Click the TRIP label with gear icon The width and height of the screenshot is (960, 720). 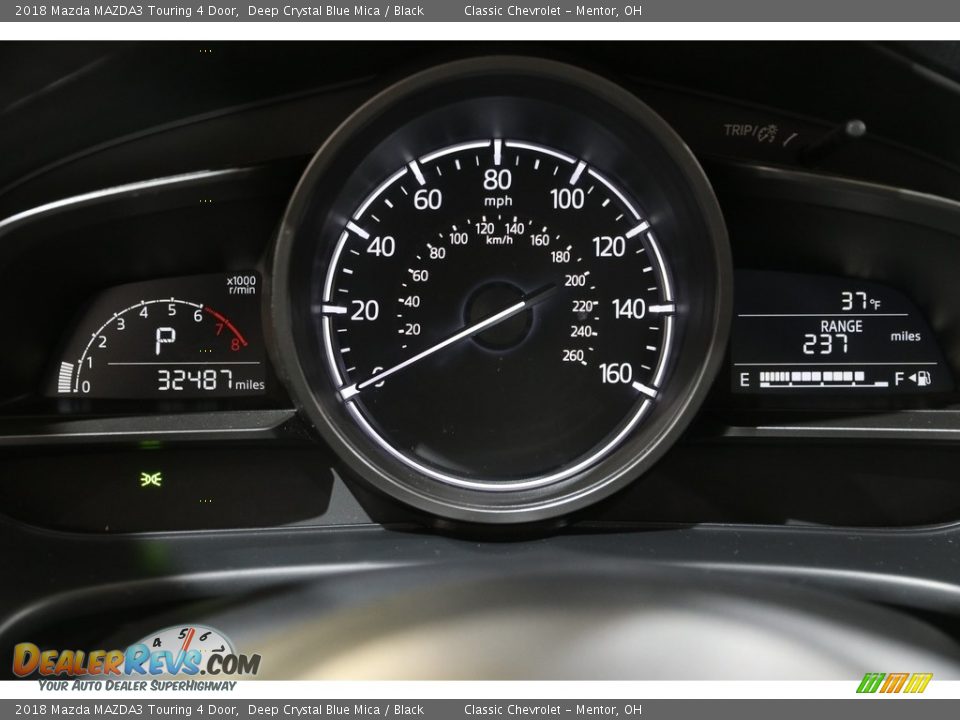pos(751,131)
